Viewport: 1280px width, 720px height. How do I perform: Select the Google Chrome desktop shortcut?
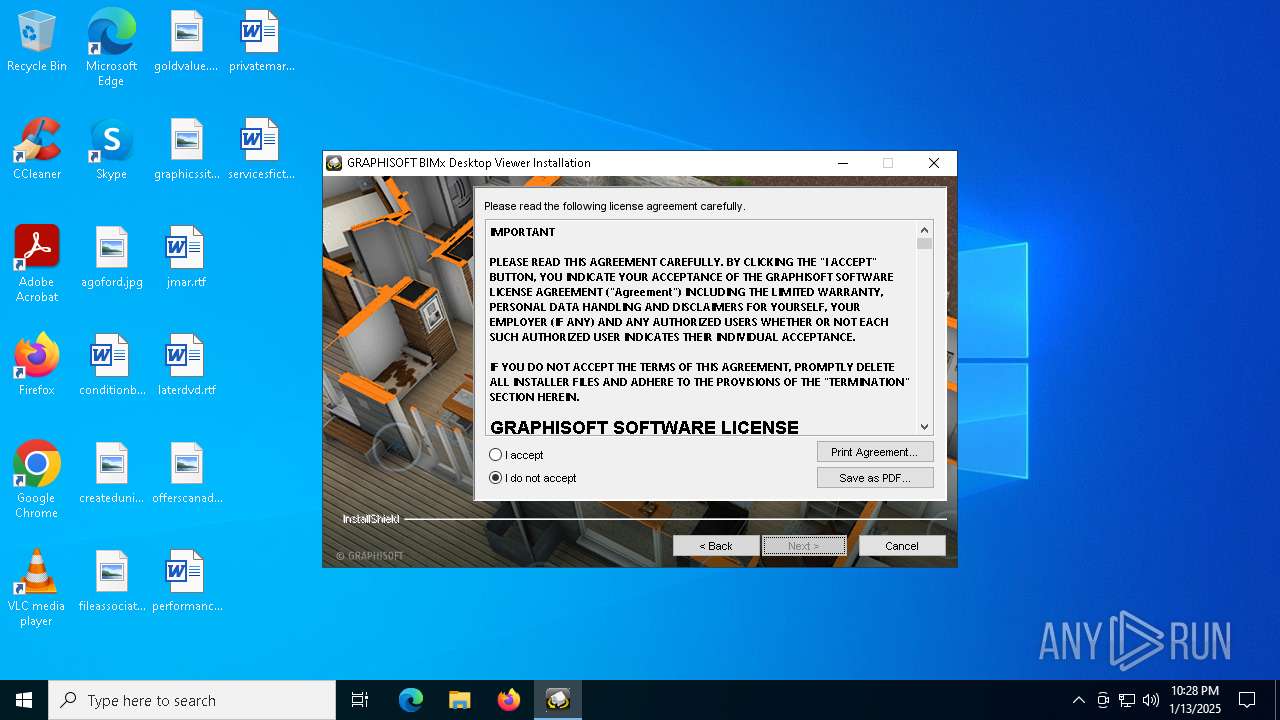37,479
